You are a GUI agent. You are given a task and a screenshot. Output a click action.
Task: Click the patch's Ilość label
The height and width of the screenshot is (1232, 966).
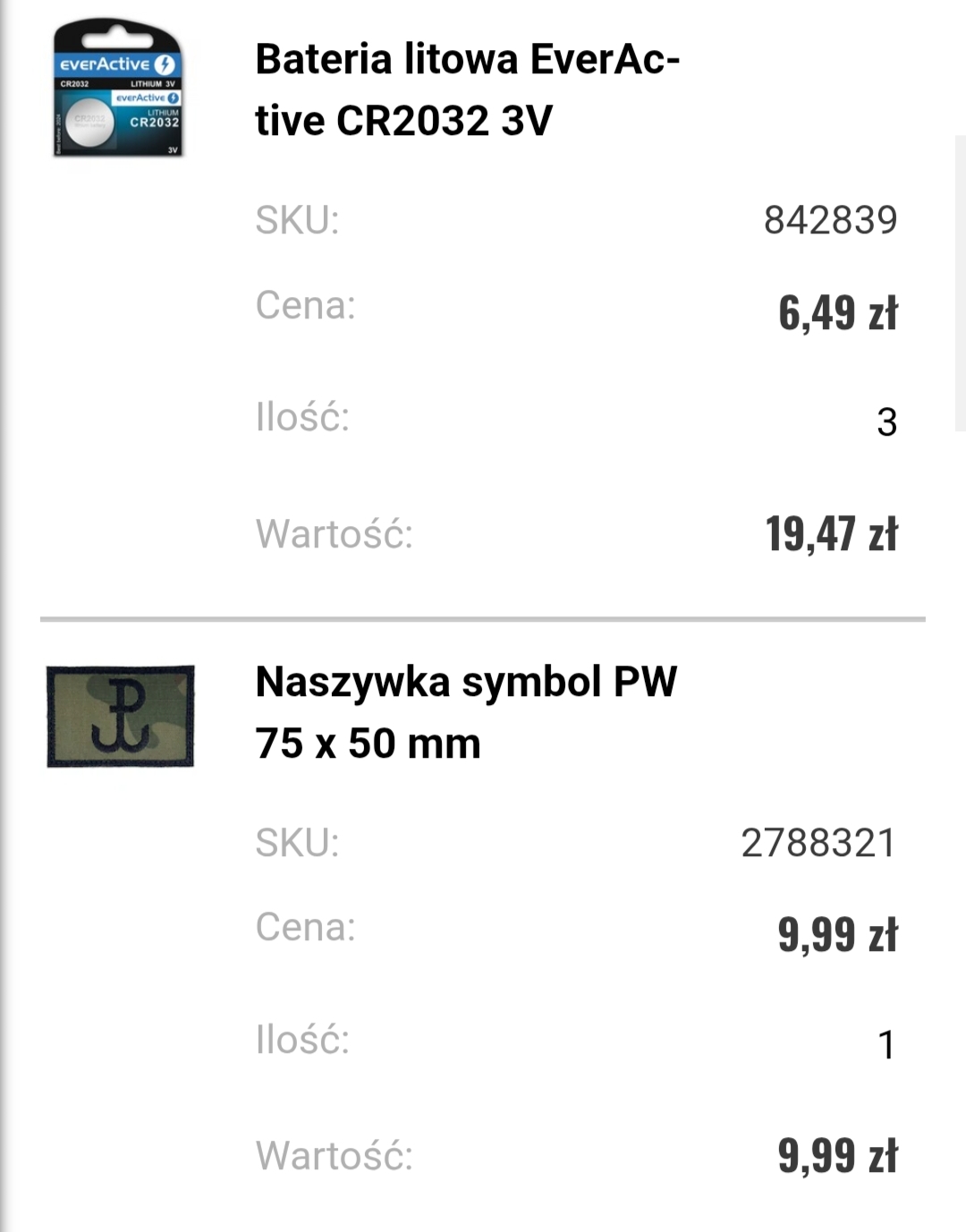[x=302, y=1040]
